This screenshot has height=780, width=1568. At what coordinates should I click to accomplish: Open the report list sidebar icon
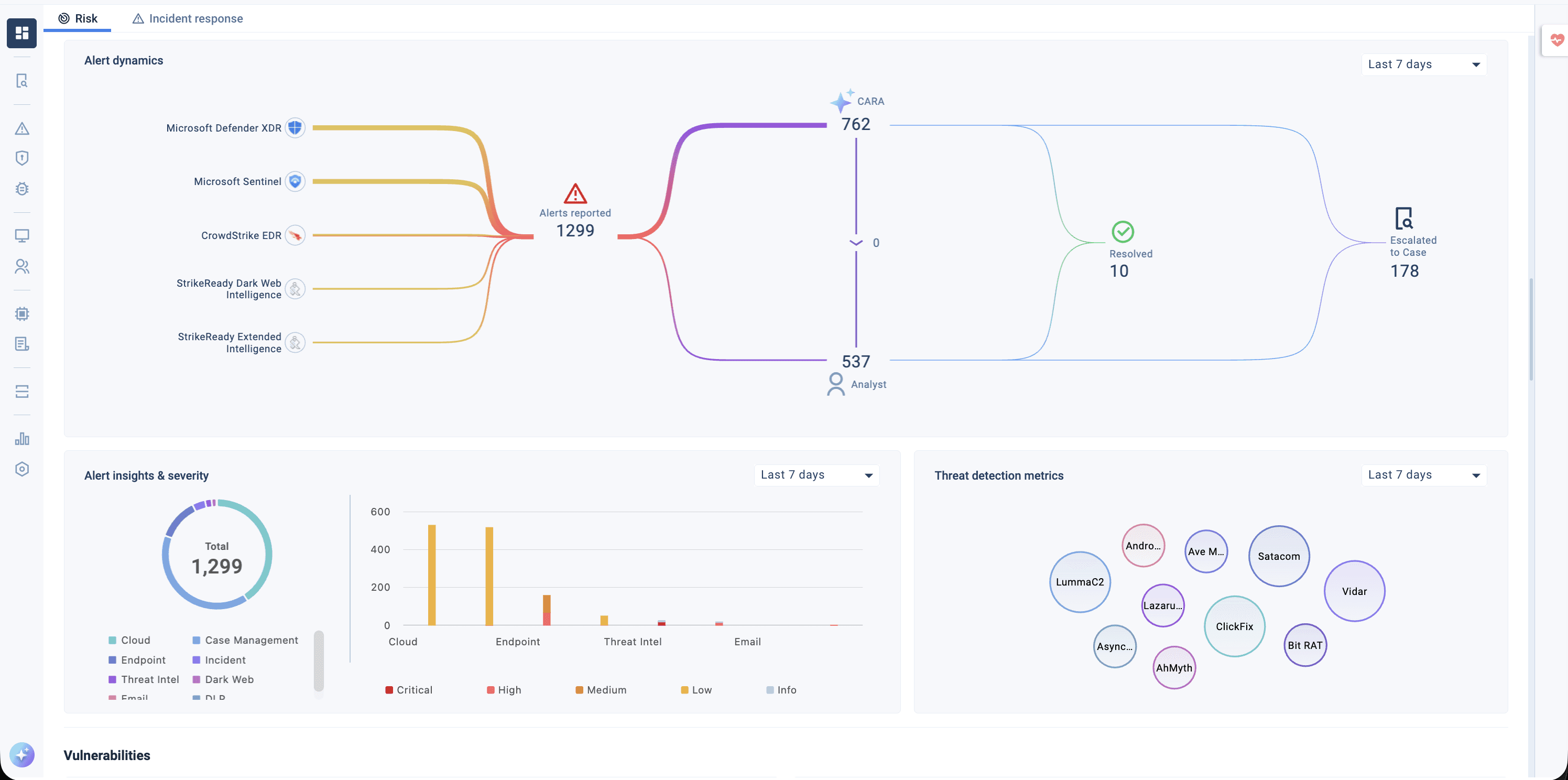tap(22, 344)
